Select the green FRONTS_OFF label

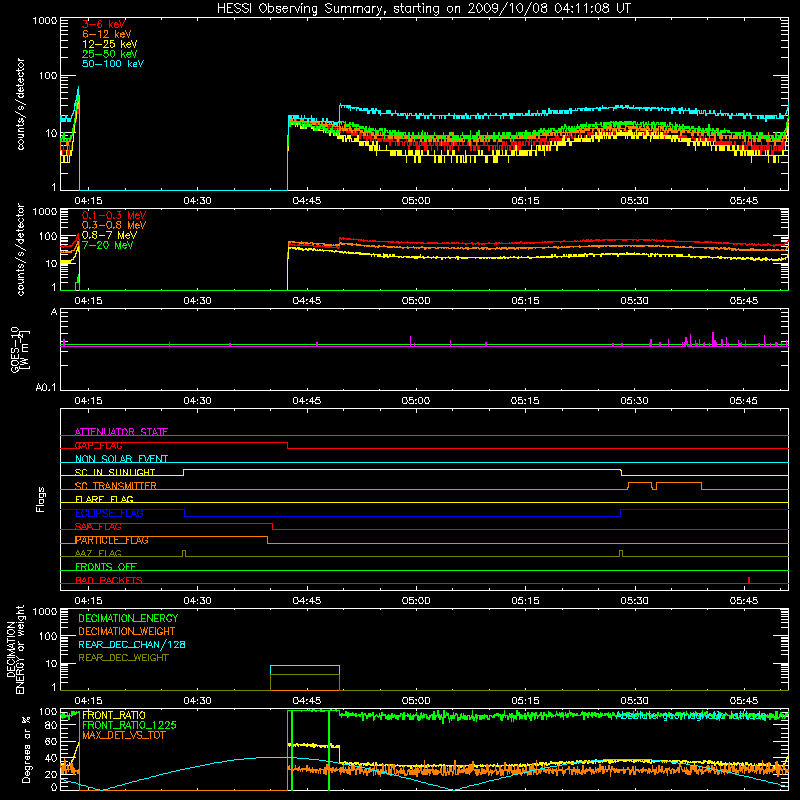(x=106, y=567)
